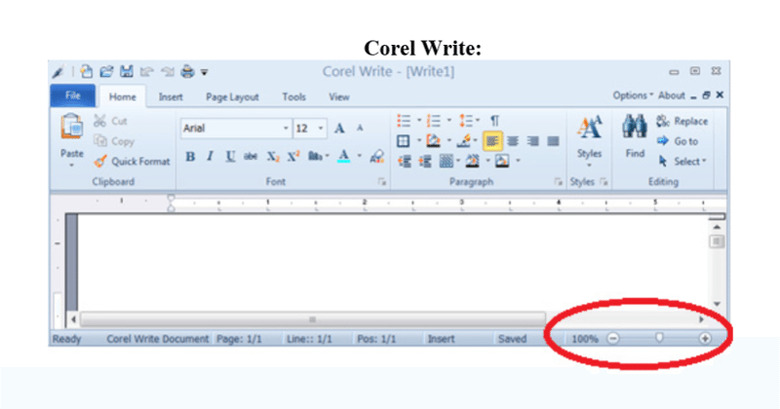780x409 pixels.
Task: Switch to the Home tab
Action: [x=122, y=97]
